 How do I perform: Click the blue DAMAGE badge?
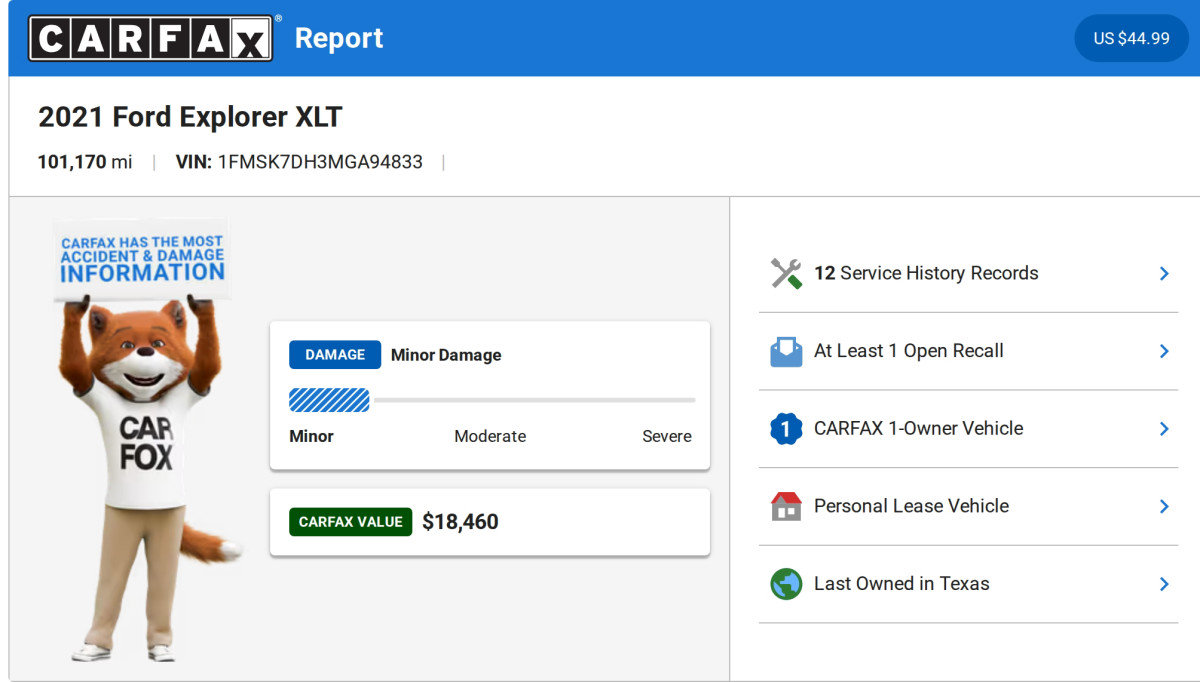(335, 355)
